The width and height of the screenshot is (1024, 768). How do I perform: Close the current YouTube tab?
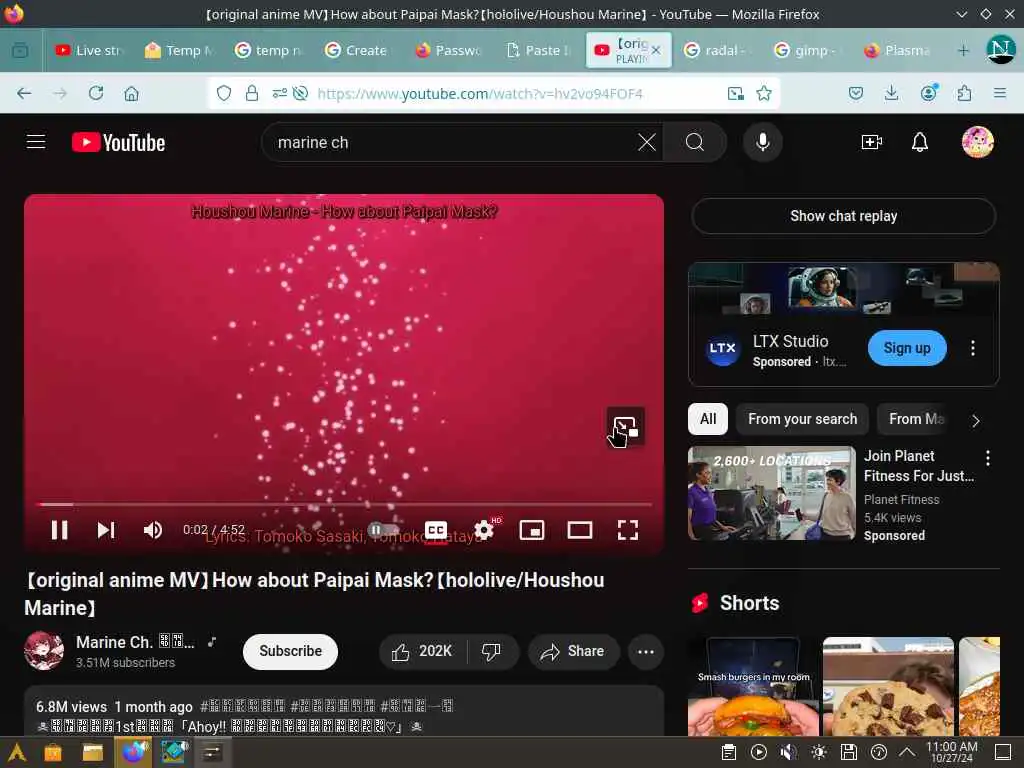(x=656, y=50)
